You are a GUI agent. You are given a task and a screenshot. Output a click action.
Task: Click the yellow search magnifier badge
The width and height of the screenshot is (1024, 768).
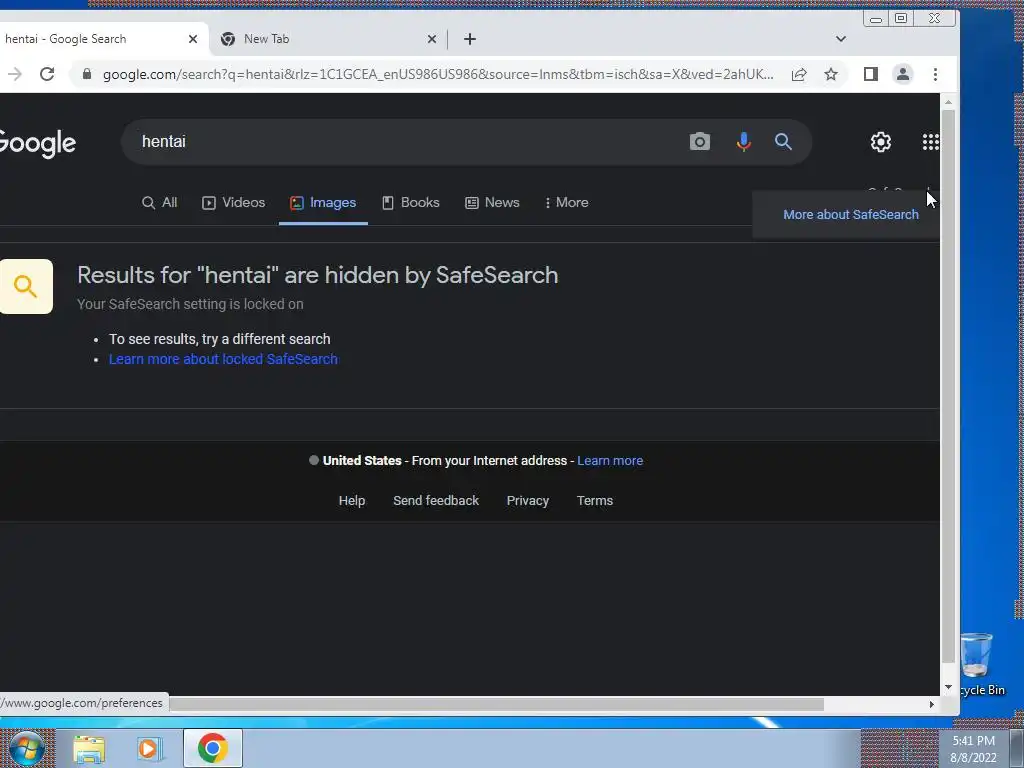coord(25,286)
